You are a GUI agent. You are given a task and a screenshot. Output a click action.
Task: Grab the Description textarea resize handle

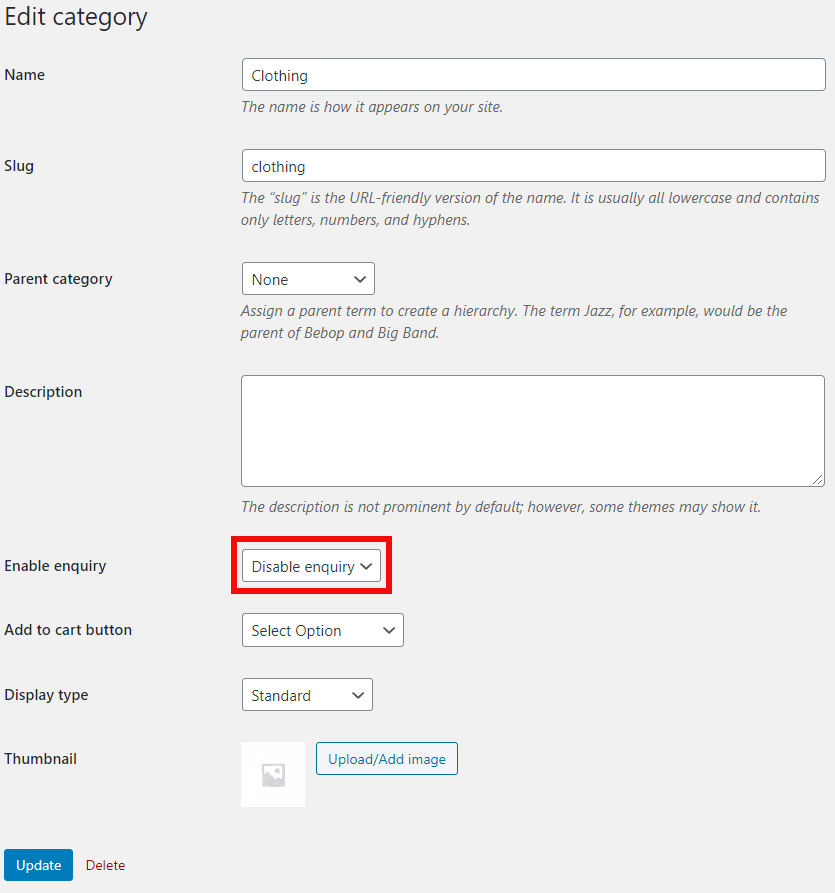818,480
